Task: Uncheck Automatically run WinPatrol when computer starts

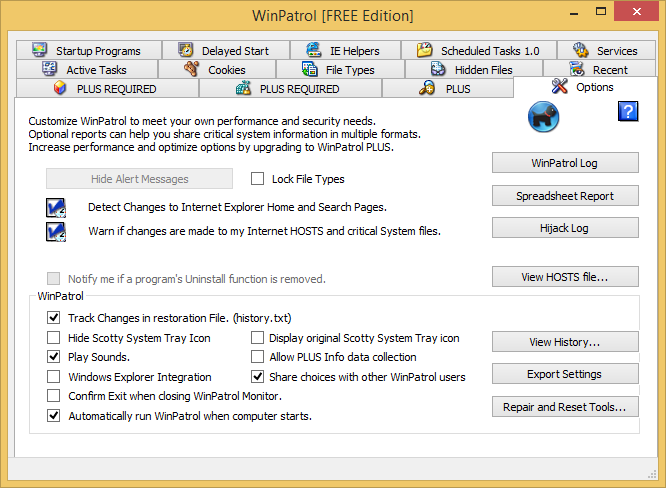Action: click(54, 416)
